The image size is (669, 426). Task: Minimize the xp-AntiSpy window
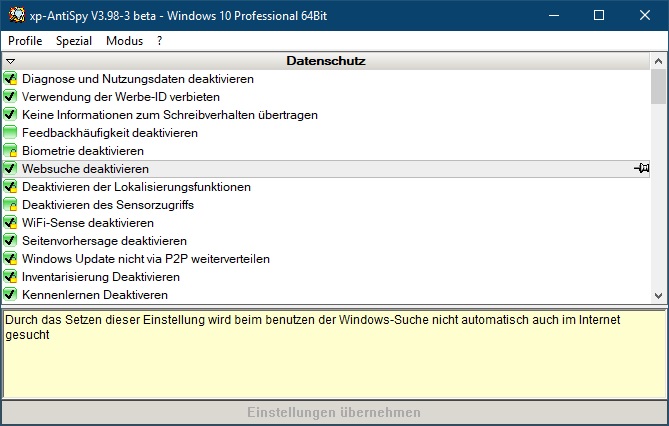[554, 15]
